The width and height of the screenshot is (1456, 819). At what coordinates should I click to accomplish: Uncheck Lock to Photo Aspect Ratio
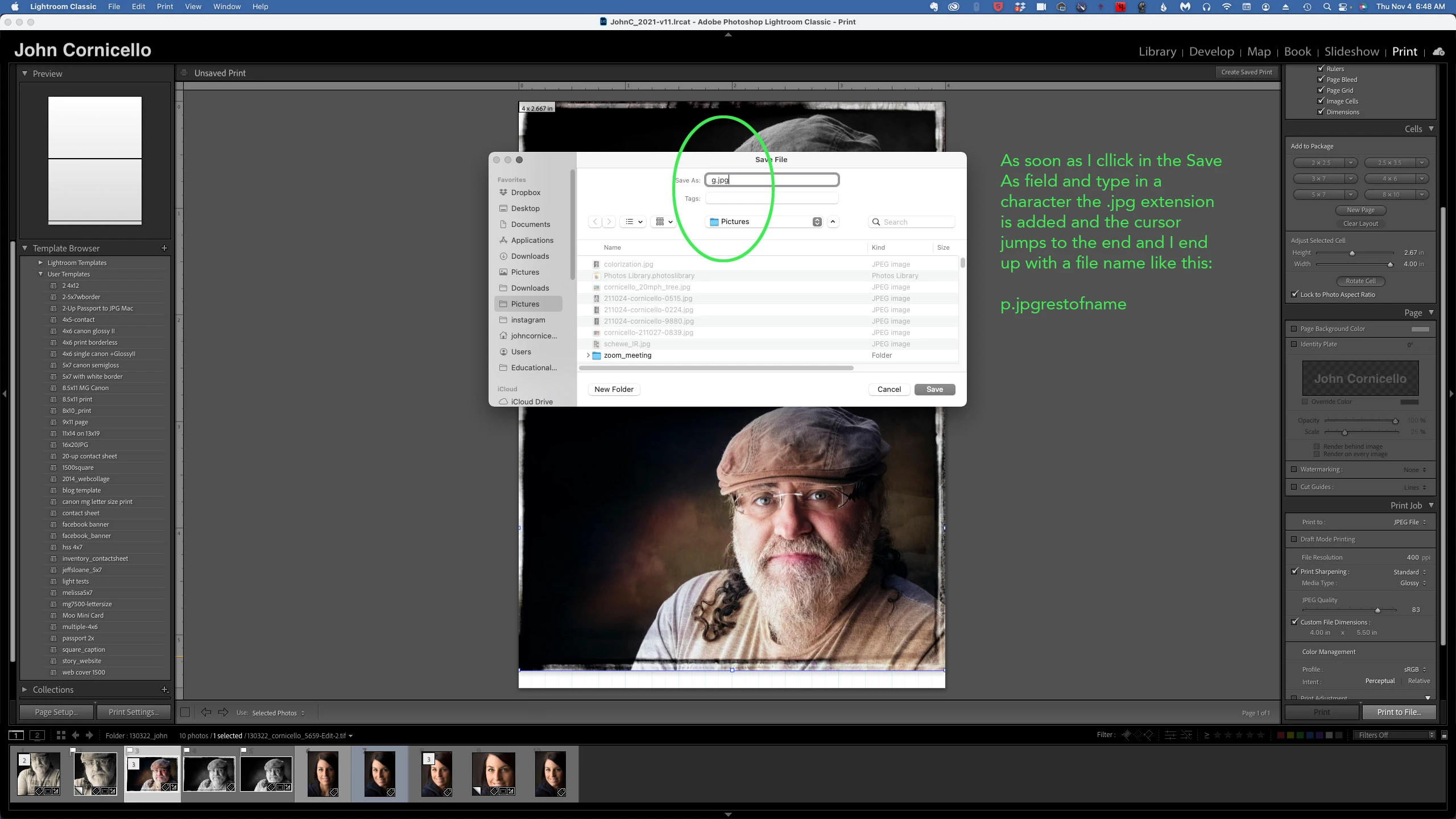click(x=1295, y=295)
